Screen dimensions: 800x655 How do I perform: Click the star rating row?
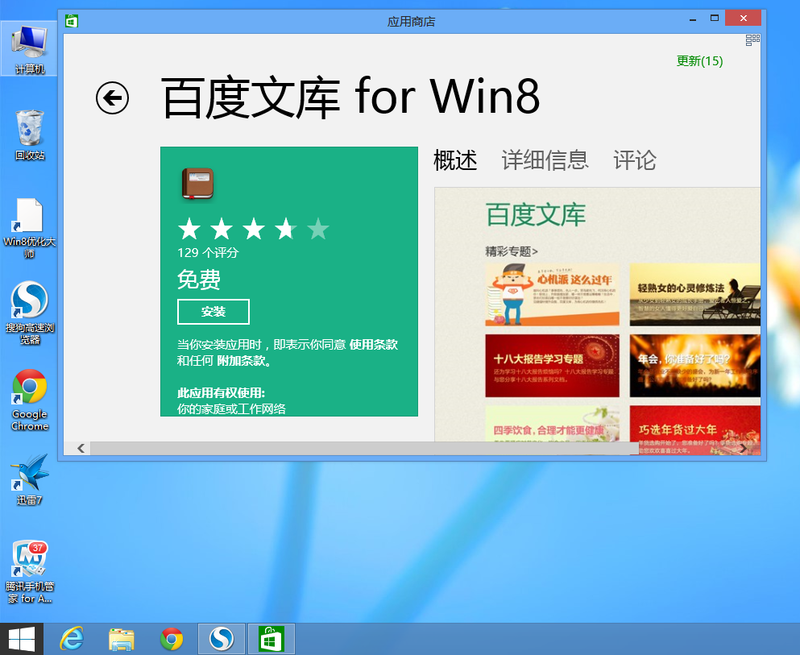click(x=254, y=229)
